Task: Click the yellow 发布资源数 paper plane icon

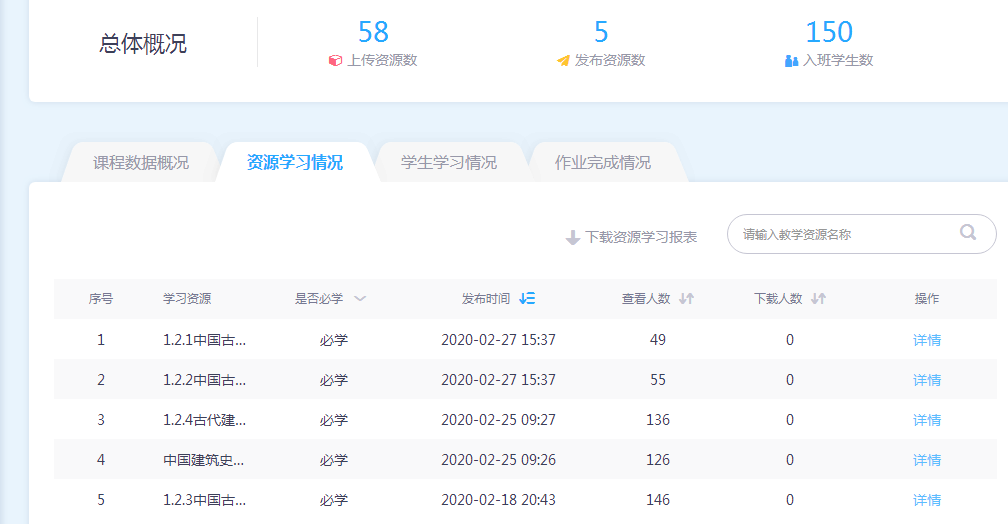Action: 563,60
